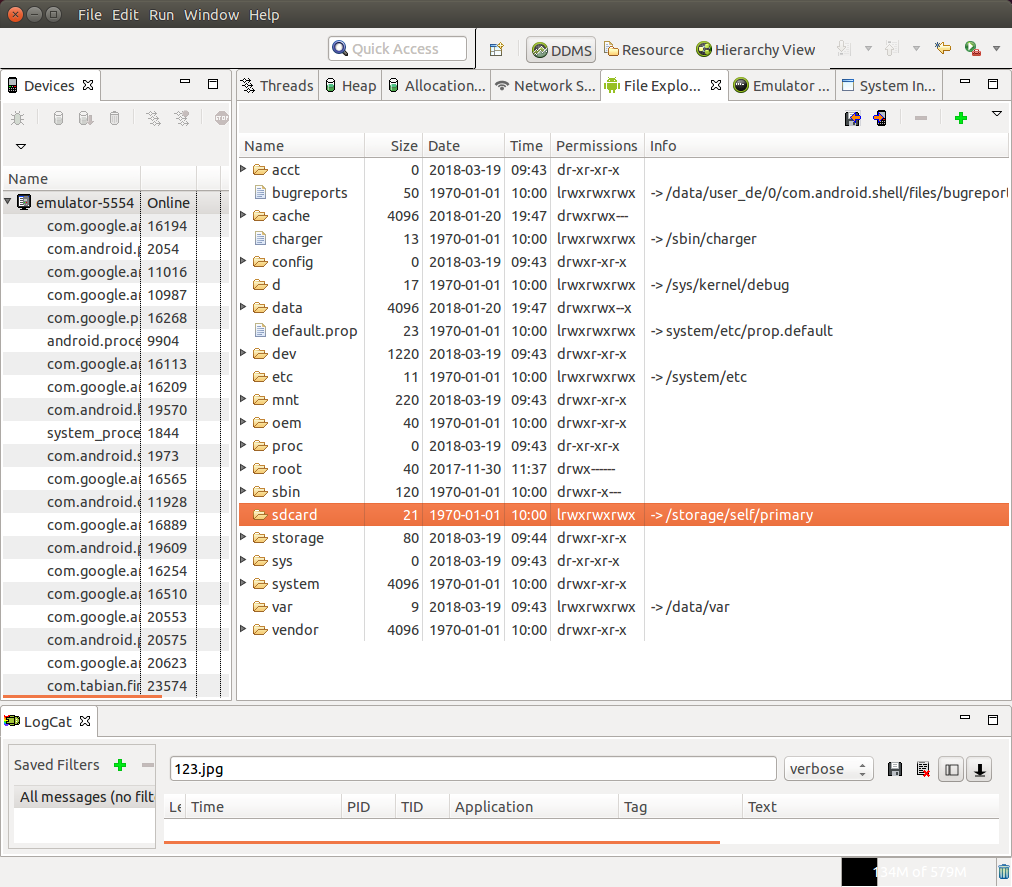1012x887 pixels.
Task: Toggle Saved Filters view display
Action: point(951,769)
